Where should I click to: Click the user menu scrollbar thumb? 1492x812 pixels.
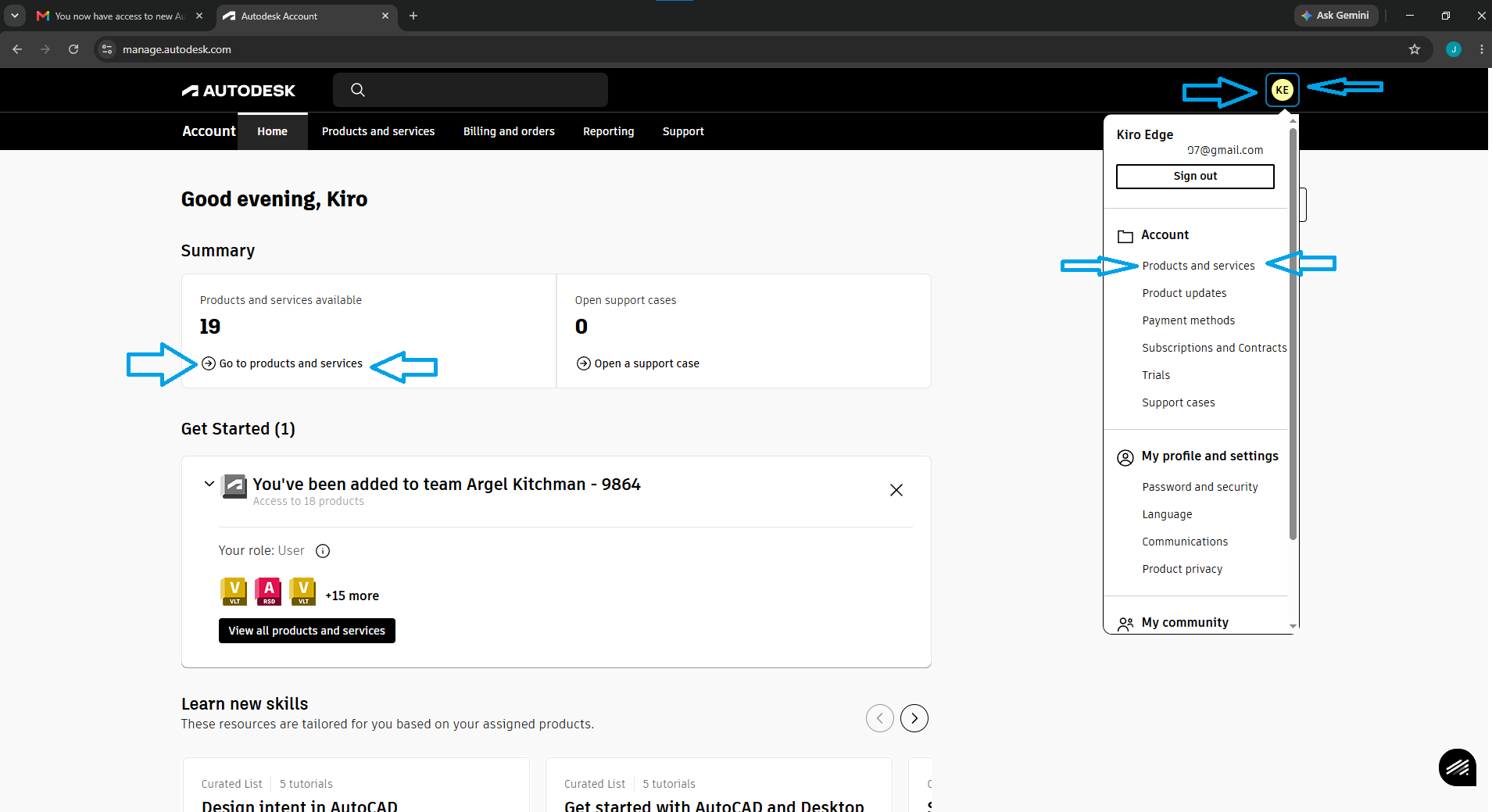[1293, 334]
